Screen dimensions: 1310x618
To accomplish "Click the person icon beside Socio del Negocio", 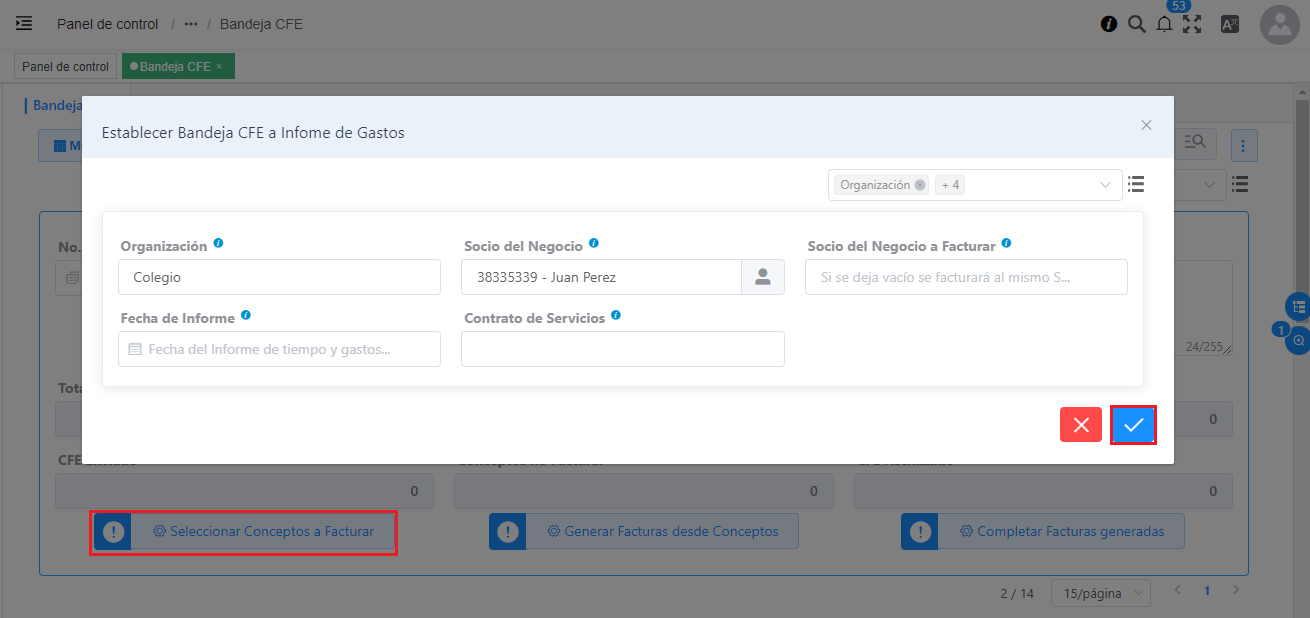I will pos(762,277).
